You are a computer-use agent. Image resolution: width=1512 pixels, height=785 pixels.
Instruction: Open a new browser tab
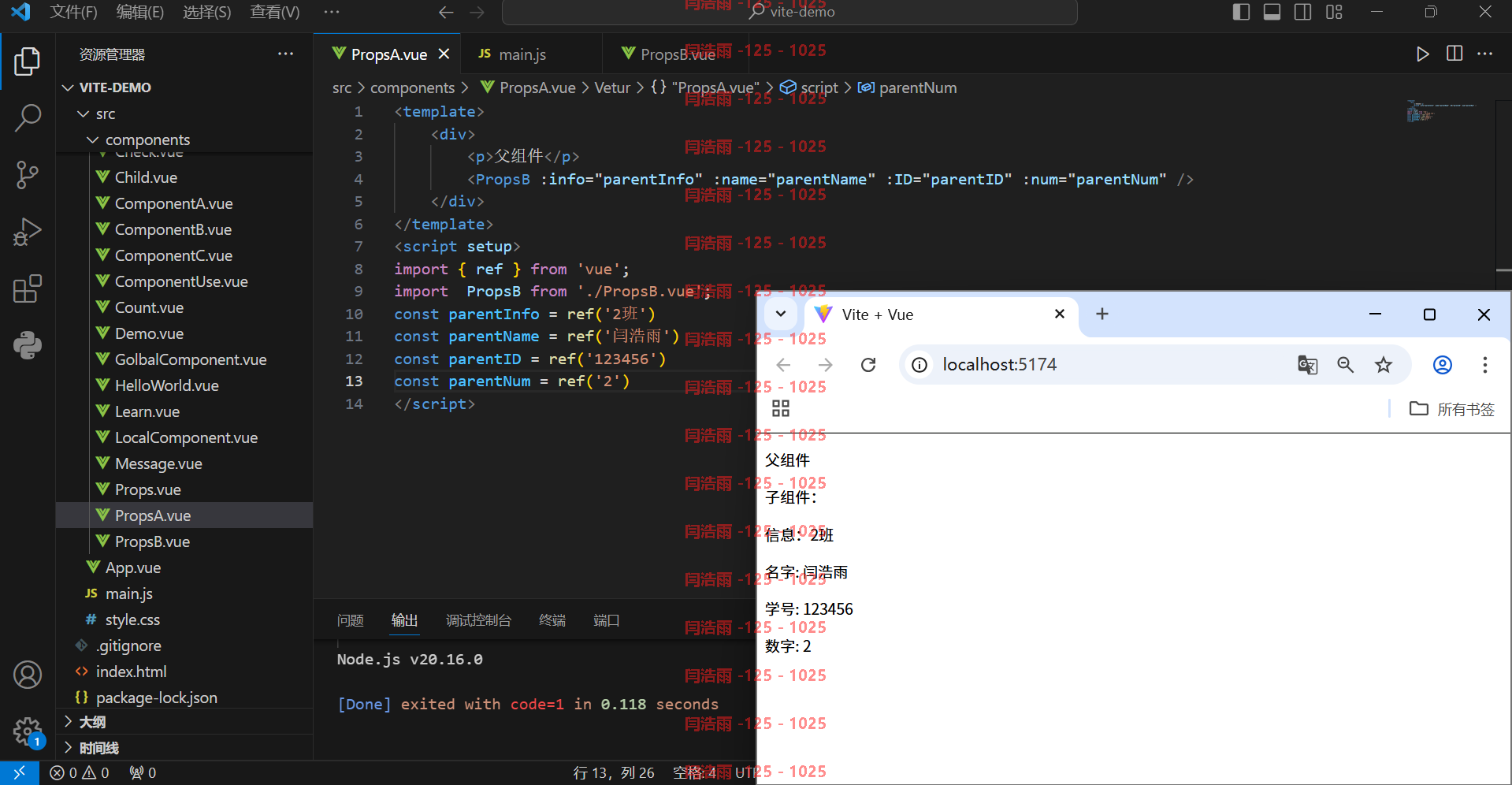[x=1102, y=314]
